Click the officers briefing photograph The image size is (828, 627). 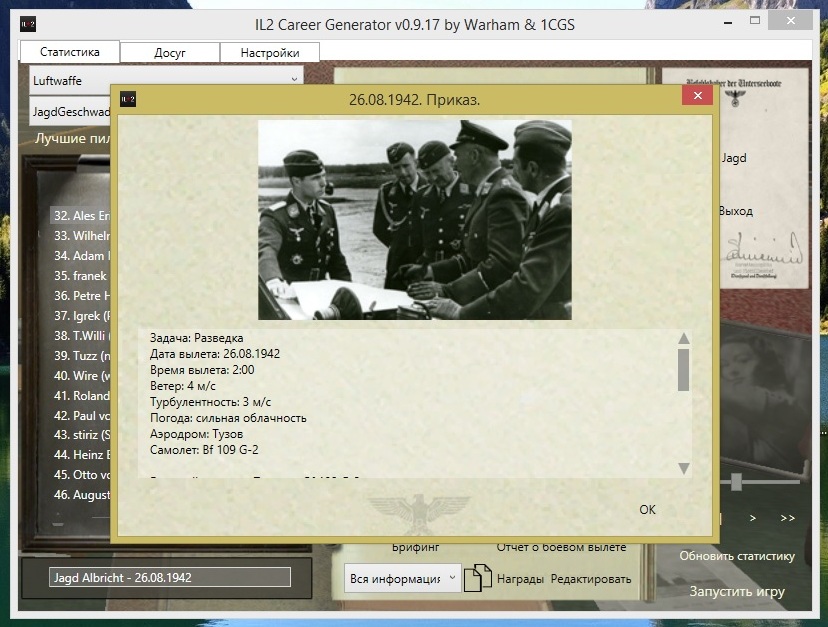tap(415, 220)
